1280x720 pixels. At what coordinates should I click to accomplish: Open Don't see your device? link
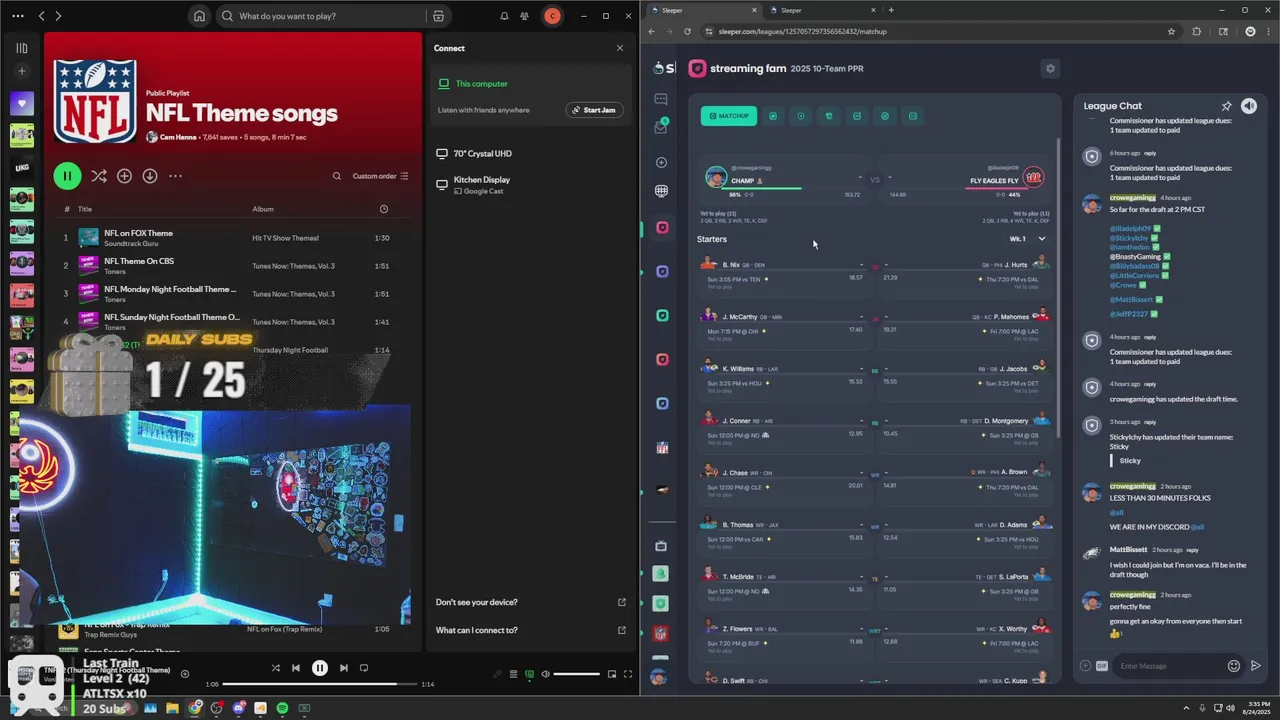point(530,602)
